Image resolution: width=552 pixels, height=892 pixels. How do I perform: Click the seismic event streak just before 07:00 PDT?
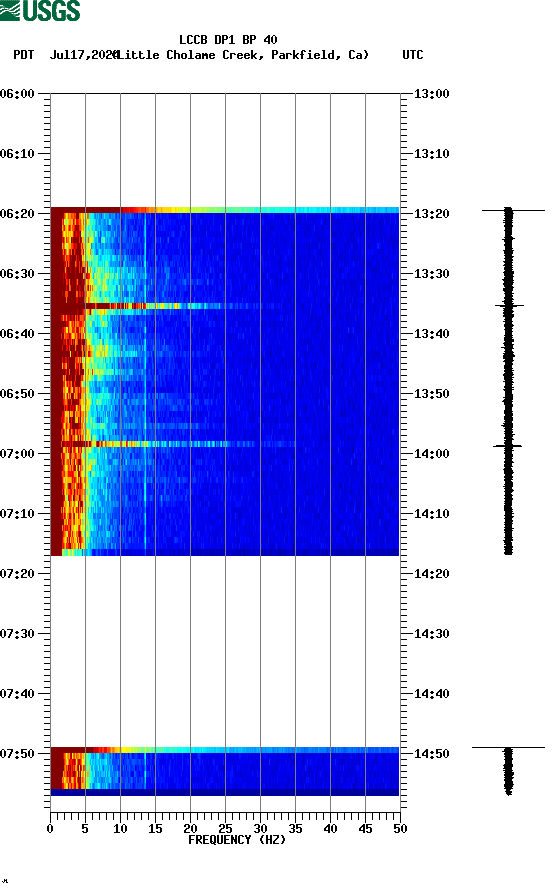171,444
